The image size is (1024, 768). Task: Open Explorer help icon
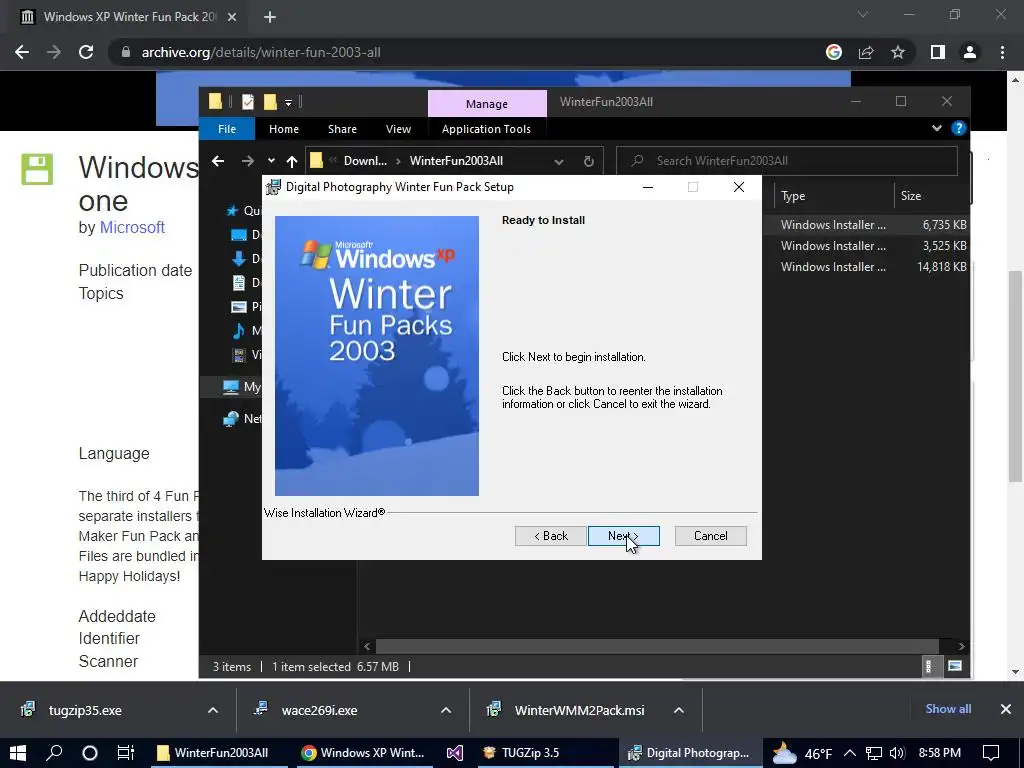958,128
